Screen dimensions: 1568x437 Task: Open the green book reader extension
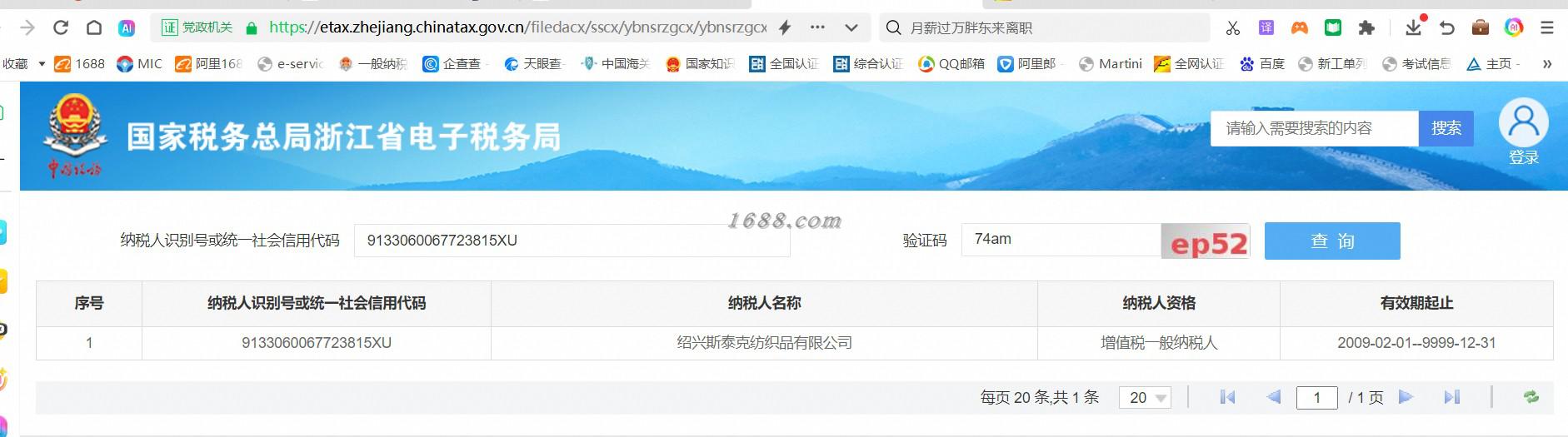(x=1333, y=27)
